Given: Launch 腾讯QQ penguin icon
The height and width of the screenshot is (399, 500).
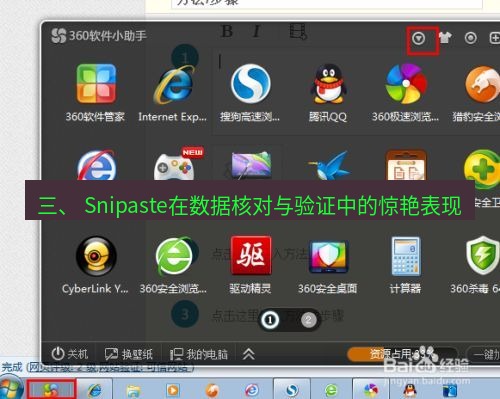Looking at the screenshot, I should tap(328, 84).
